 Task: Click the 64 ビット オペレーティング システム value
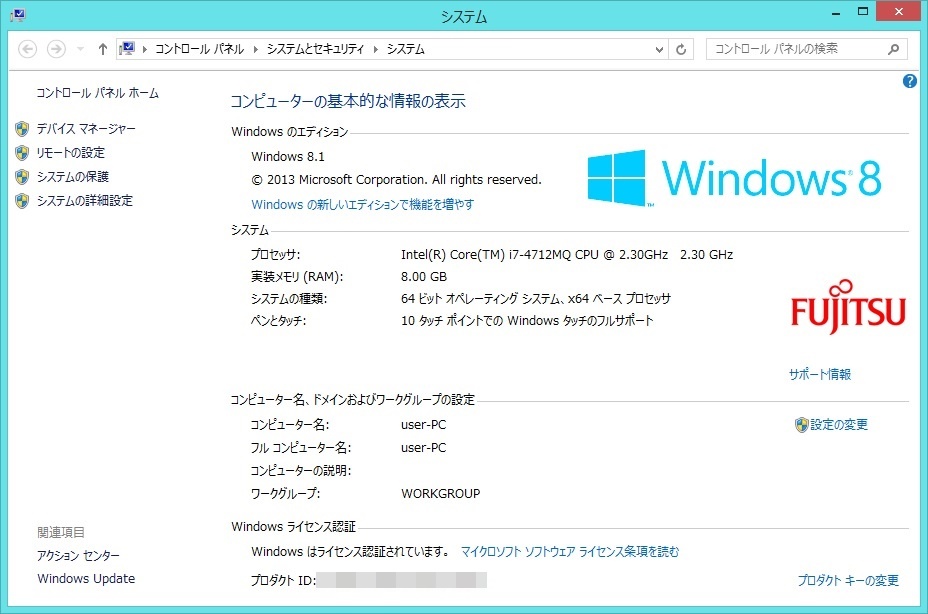point(536,298)
